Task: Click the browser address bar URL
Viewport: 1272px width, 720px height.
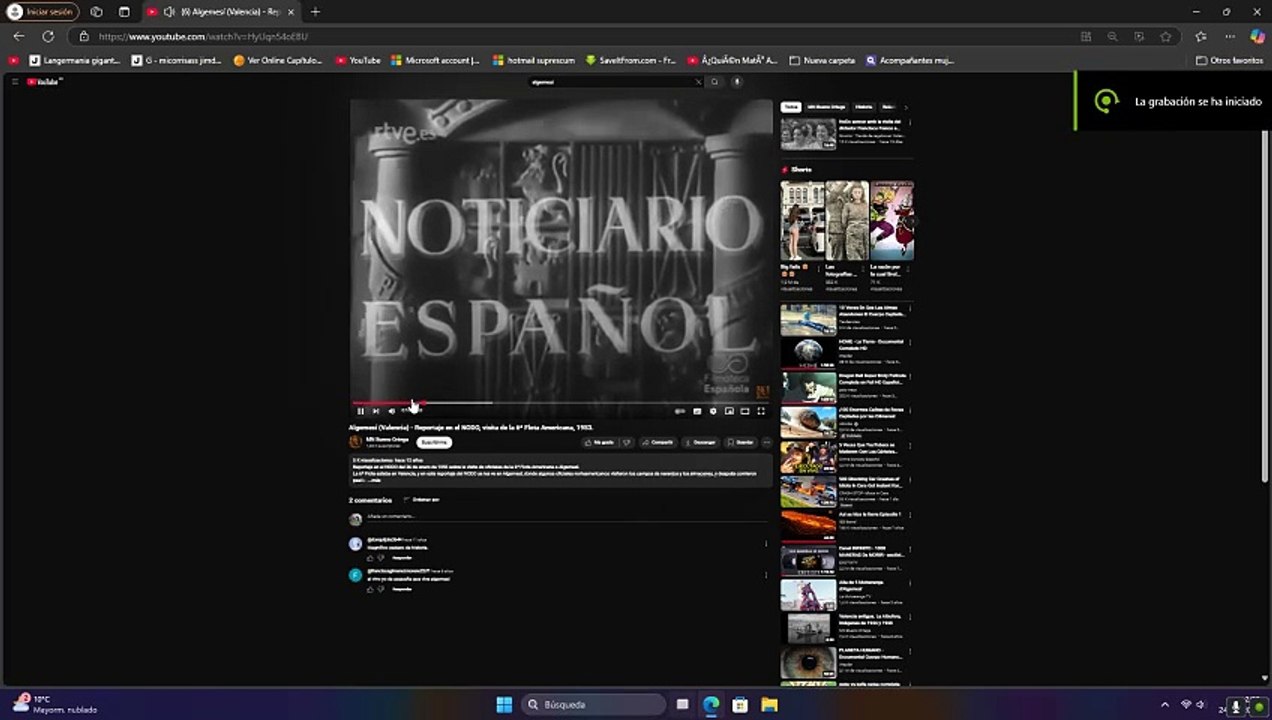Action: [203, 36]
